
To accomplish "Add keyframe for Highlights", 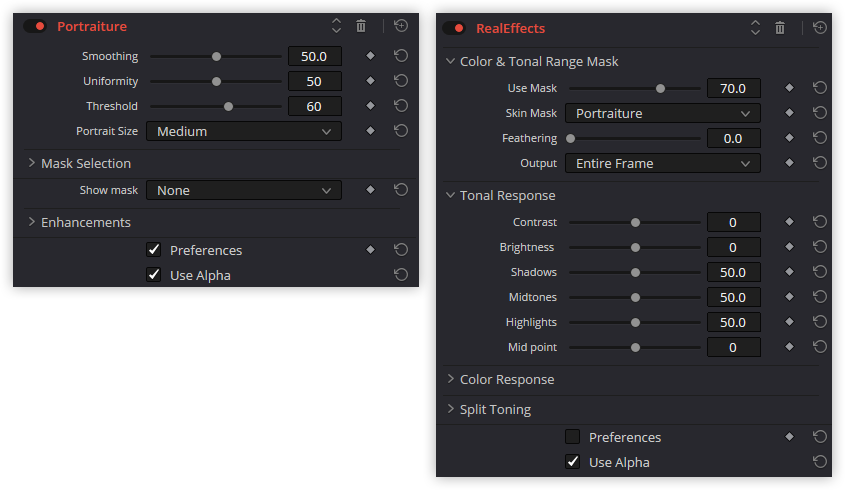I will click(x=789, y=322).
